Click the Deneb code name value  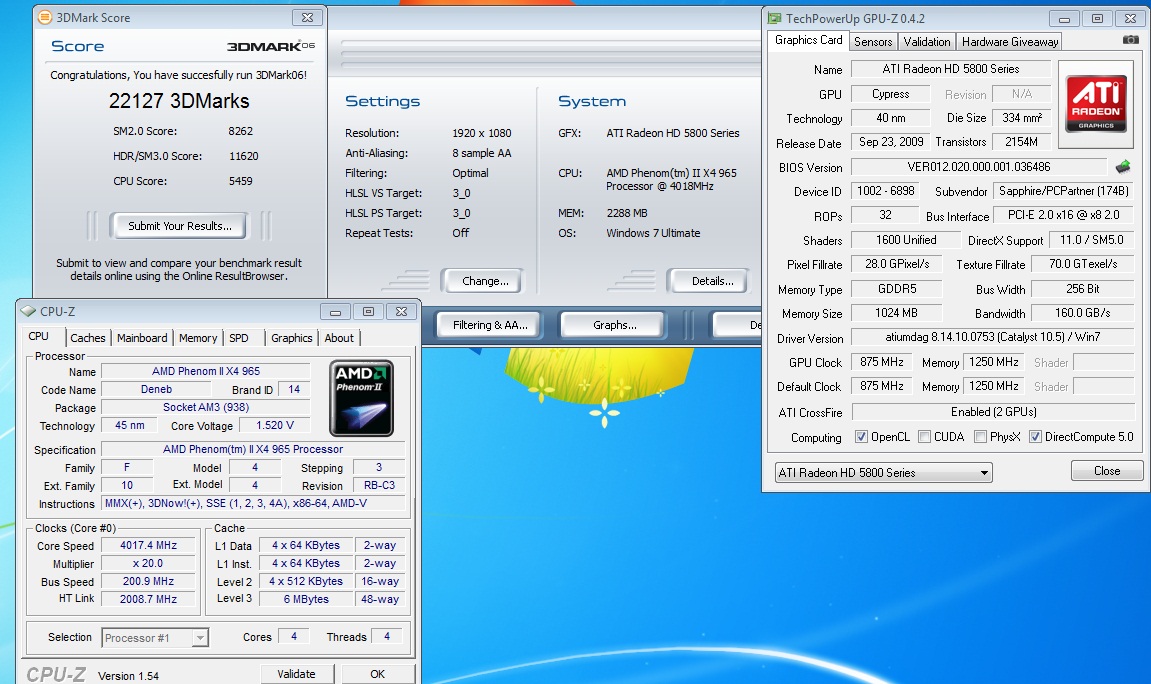point(156,390)
